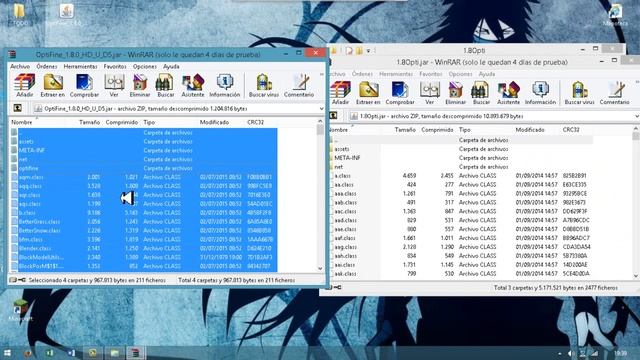This screenshot has width=640, height=360.
Task: Click Buscar icon in OptiFine window
Action: tap(165, 85)
